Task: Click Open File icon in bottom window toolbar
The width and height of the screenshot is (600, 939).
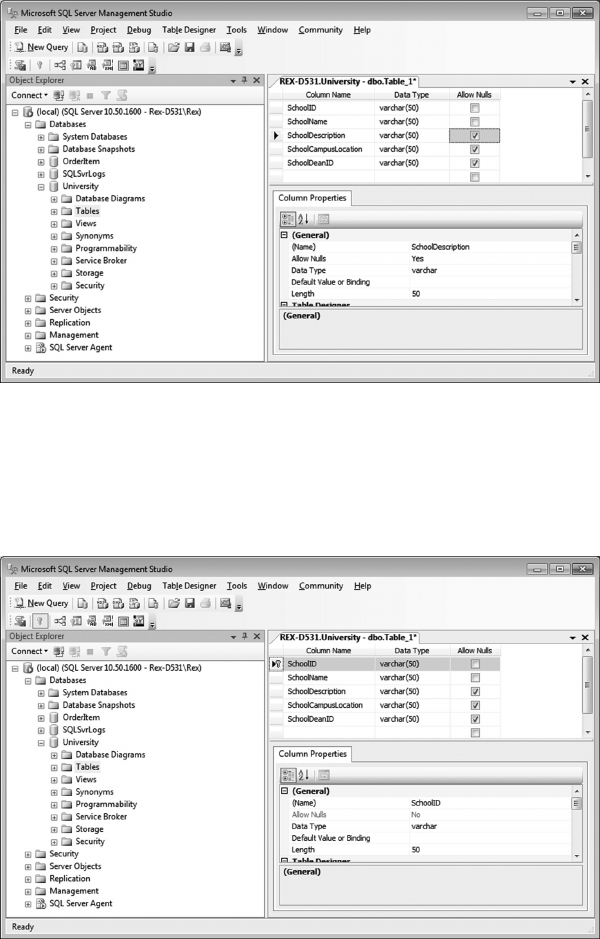Action: (174, 603)
